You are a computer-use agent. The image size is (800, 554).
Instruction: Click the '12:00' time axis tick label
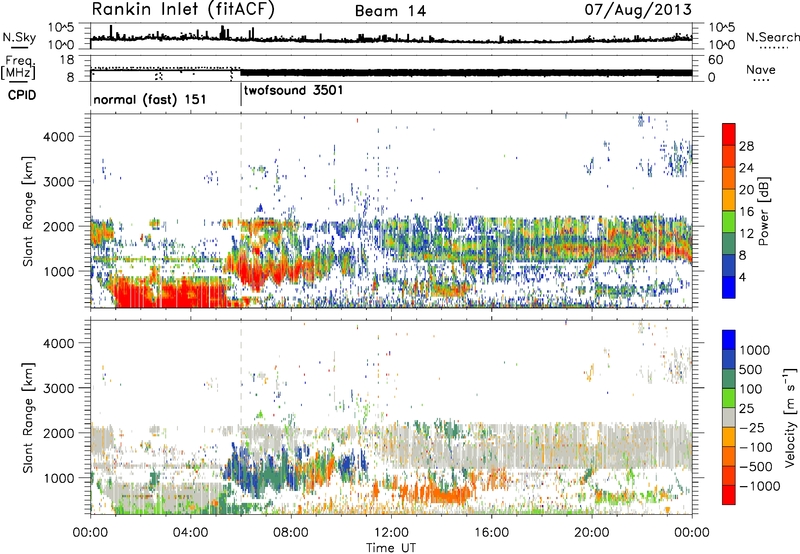click(x=391, y=533)
